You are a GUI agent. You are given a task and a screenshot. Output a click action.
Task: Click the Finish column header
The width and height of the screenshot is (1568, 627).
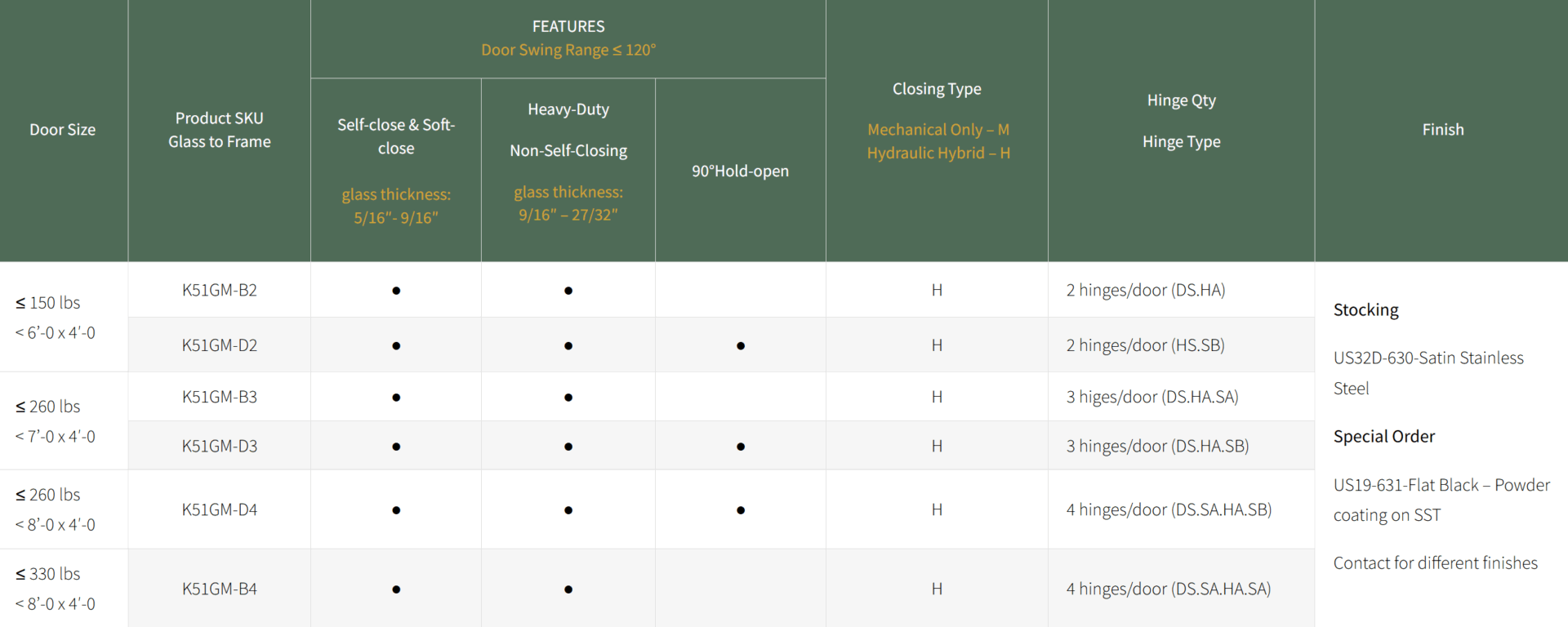(x=1442, y=130)
